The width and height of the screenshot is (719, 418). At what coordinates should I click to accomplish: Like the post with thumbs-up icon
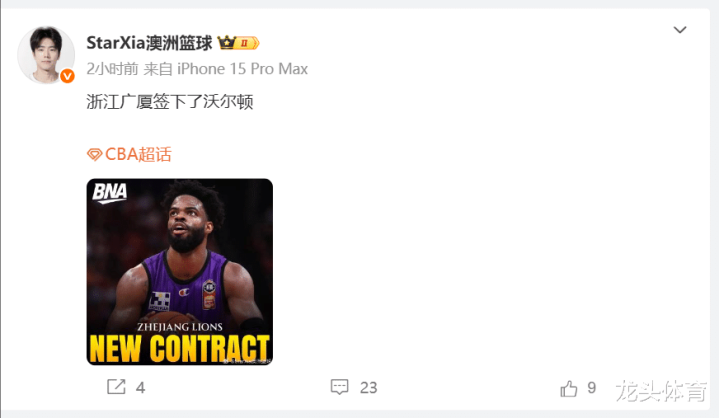(569, 389)
